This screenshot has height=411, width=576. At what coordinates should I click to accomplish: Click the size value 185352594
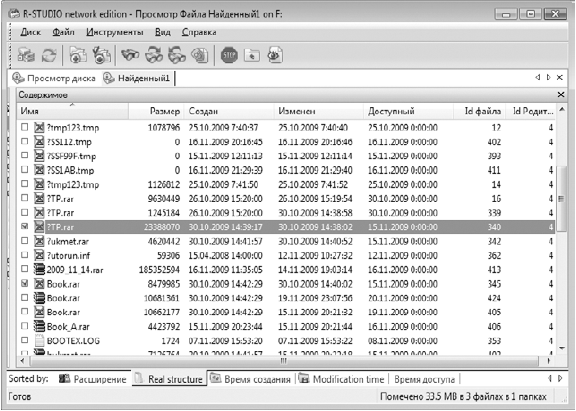159,270
